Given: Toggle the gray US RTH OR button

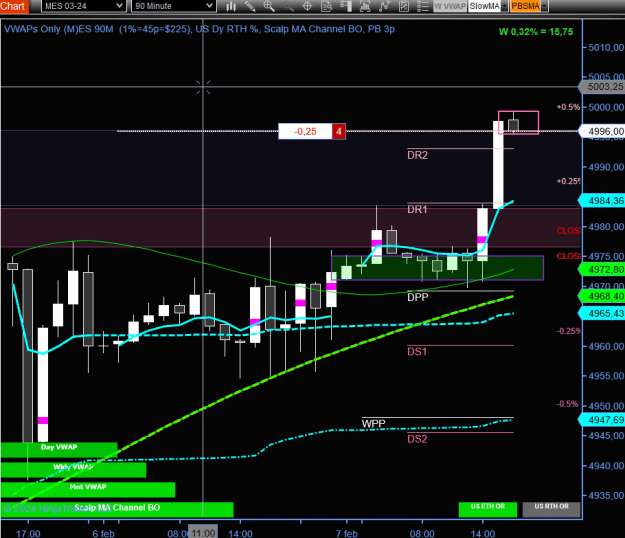Looking at the screenshot, I should tap(551, 509).
